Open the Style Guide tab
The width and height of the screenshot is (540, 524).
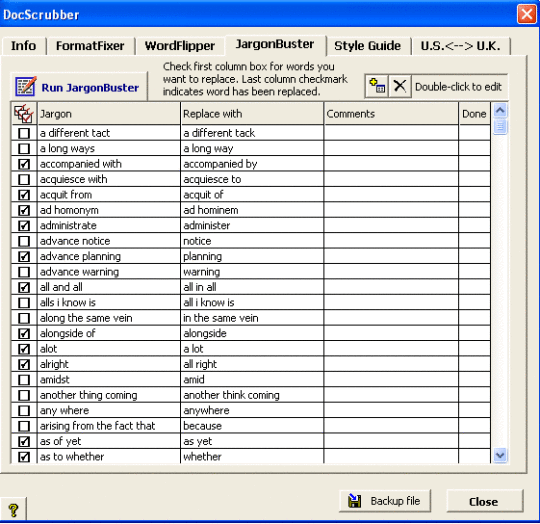pyautogui.click(x=367, y=46)
